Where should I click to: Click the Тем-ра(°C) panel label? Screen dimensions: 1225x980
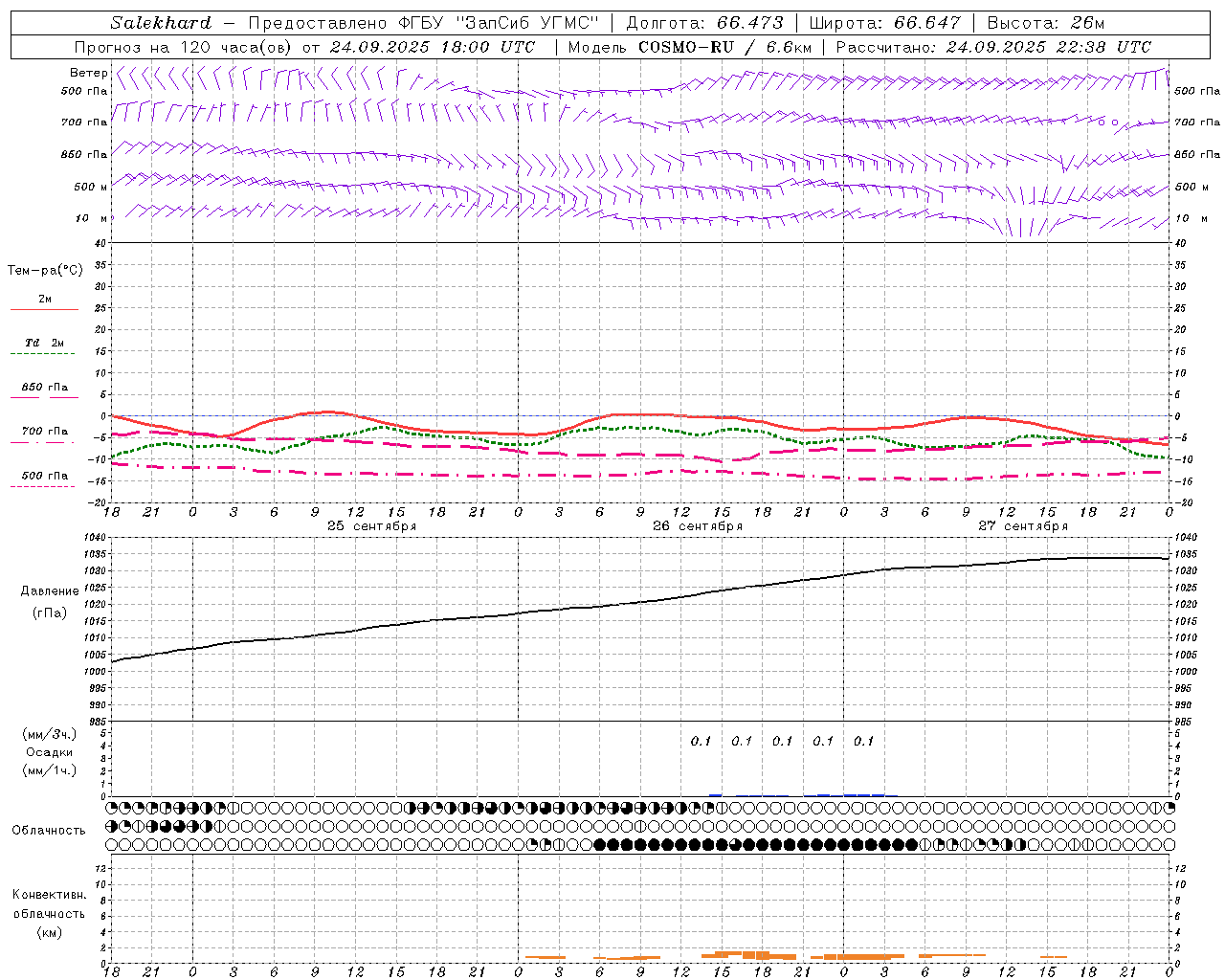click(45, 271)
